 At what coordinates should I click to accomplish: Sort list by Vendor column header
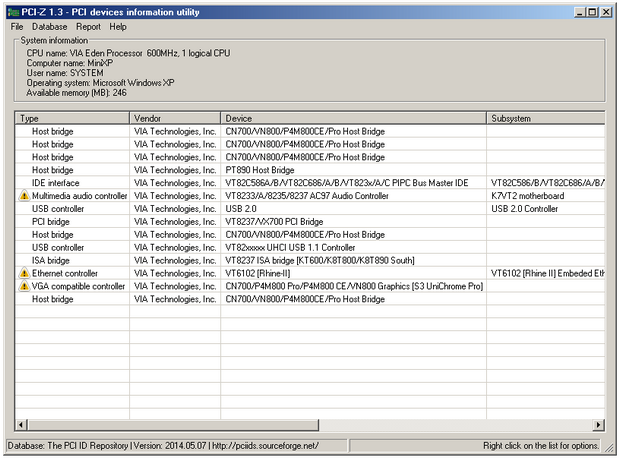pos(175,118)
